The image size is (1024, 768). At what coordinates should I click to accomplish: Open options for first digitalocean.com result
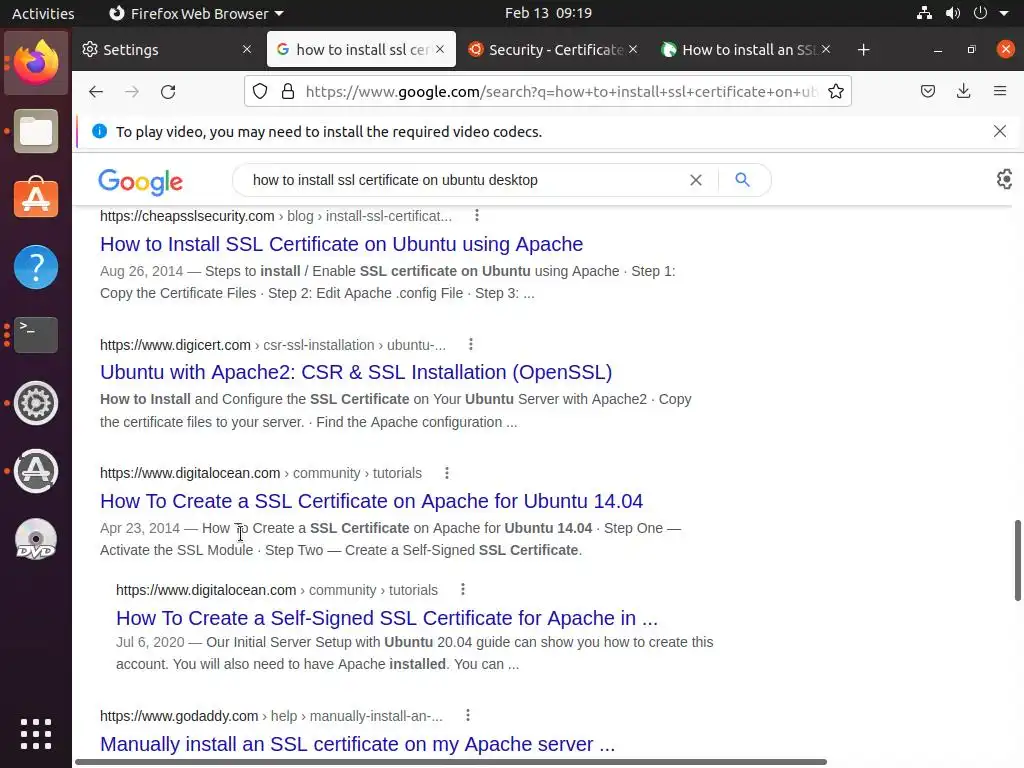[x=447, y=473]
